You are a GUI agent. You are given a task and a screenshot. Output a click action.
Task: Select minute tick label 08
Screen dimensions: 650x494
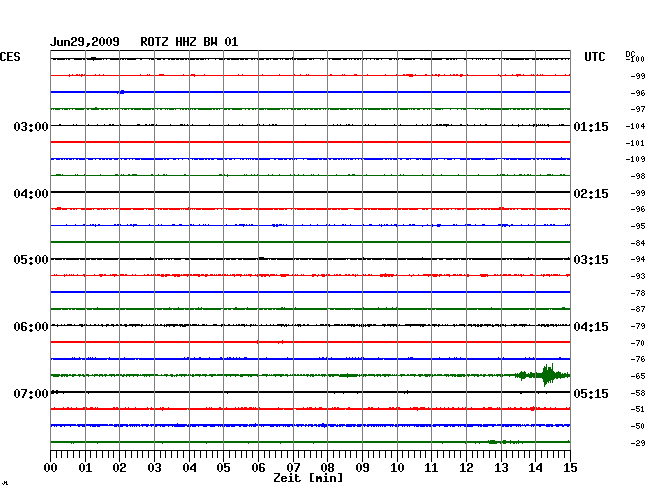(327, 468)
